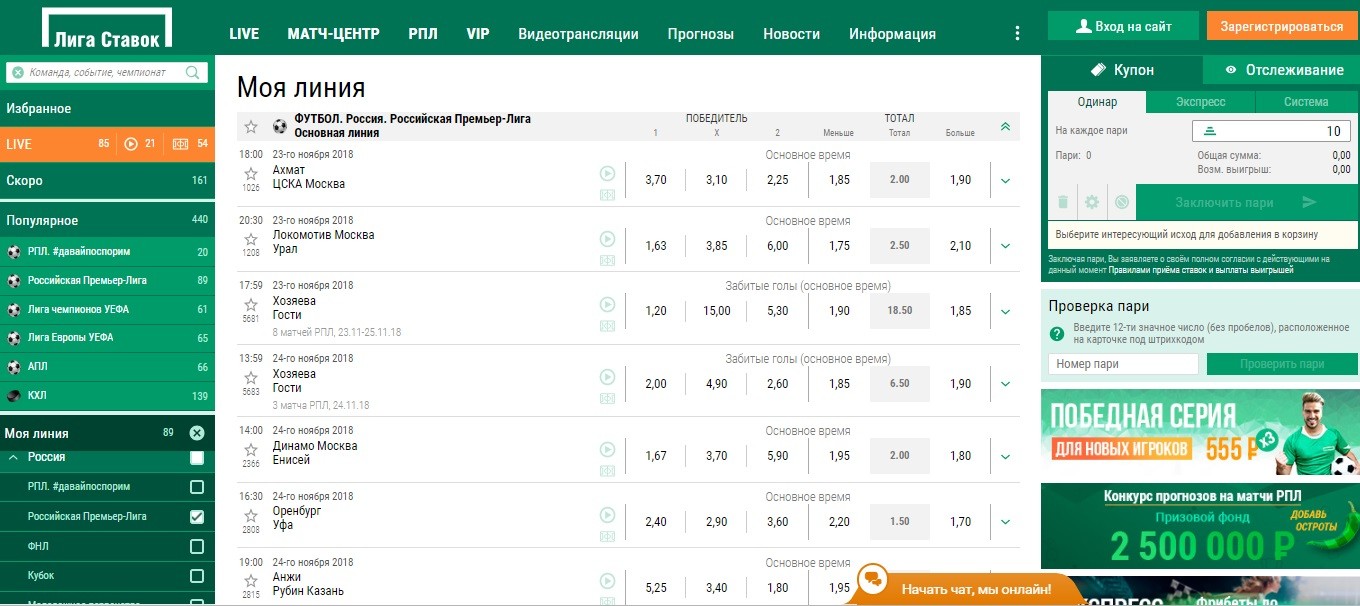Expand markets for 8 матчей РПЛ row
Image resolution: width=1360 pixels, height=606 pixels.
(x=1005, y=311)
